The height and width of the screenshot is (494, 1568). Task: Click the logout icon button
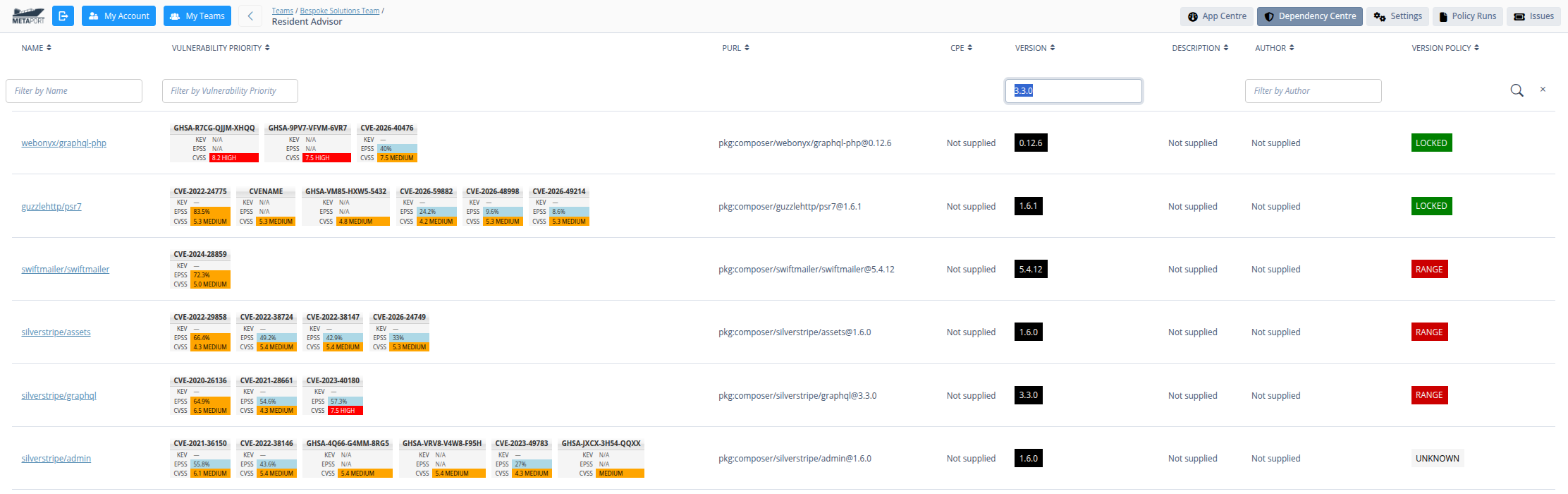pos(63,16)
